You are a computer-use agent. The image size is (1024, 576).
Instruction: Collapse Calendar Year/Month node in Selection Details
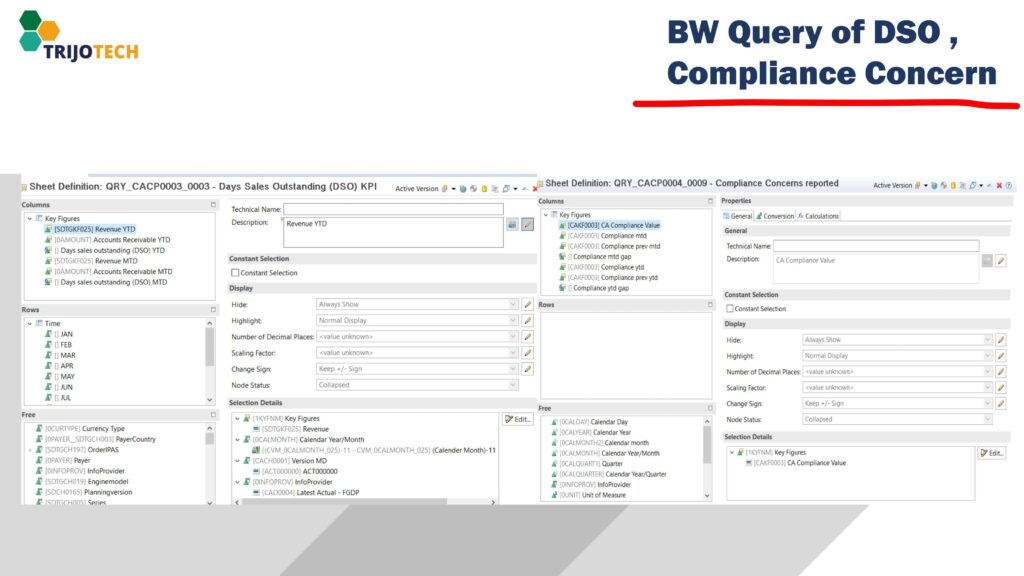tap(237, 439)
